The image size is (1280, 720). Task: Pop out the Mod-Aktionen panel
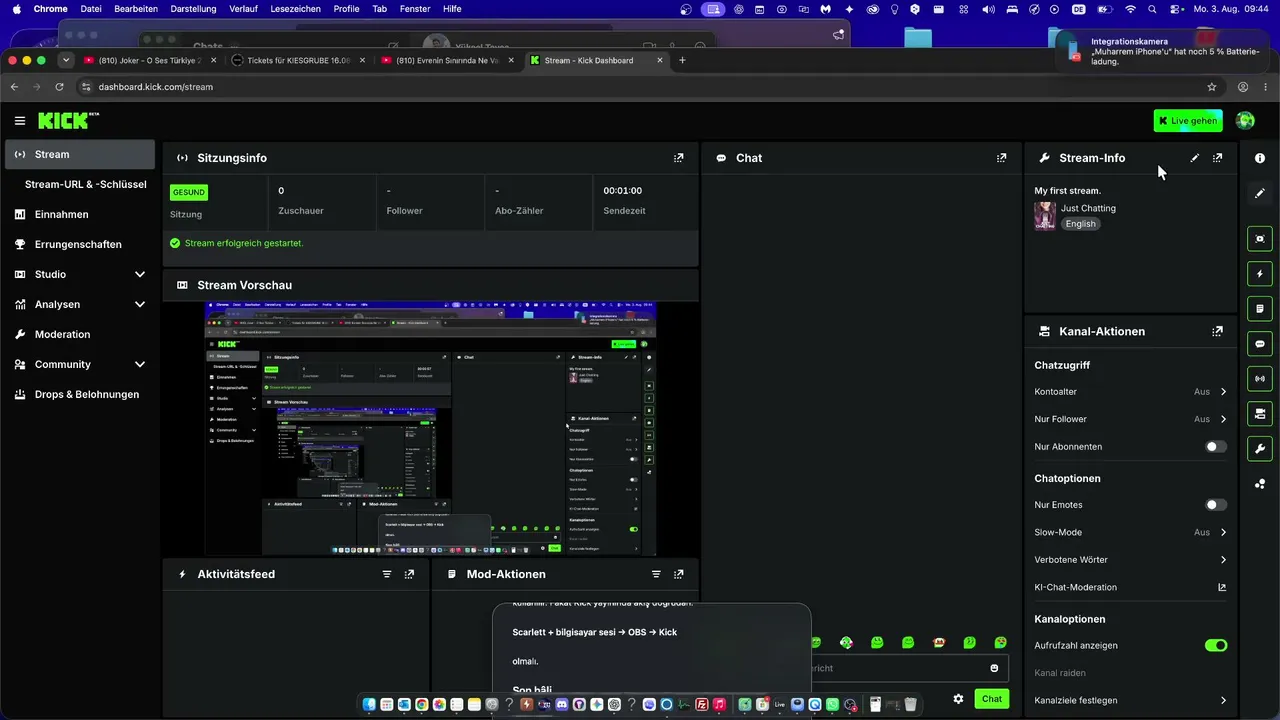(x=679, y=574)
